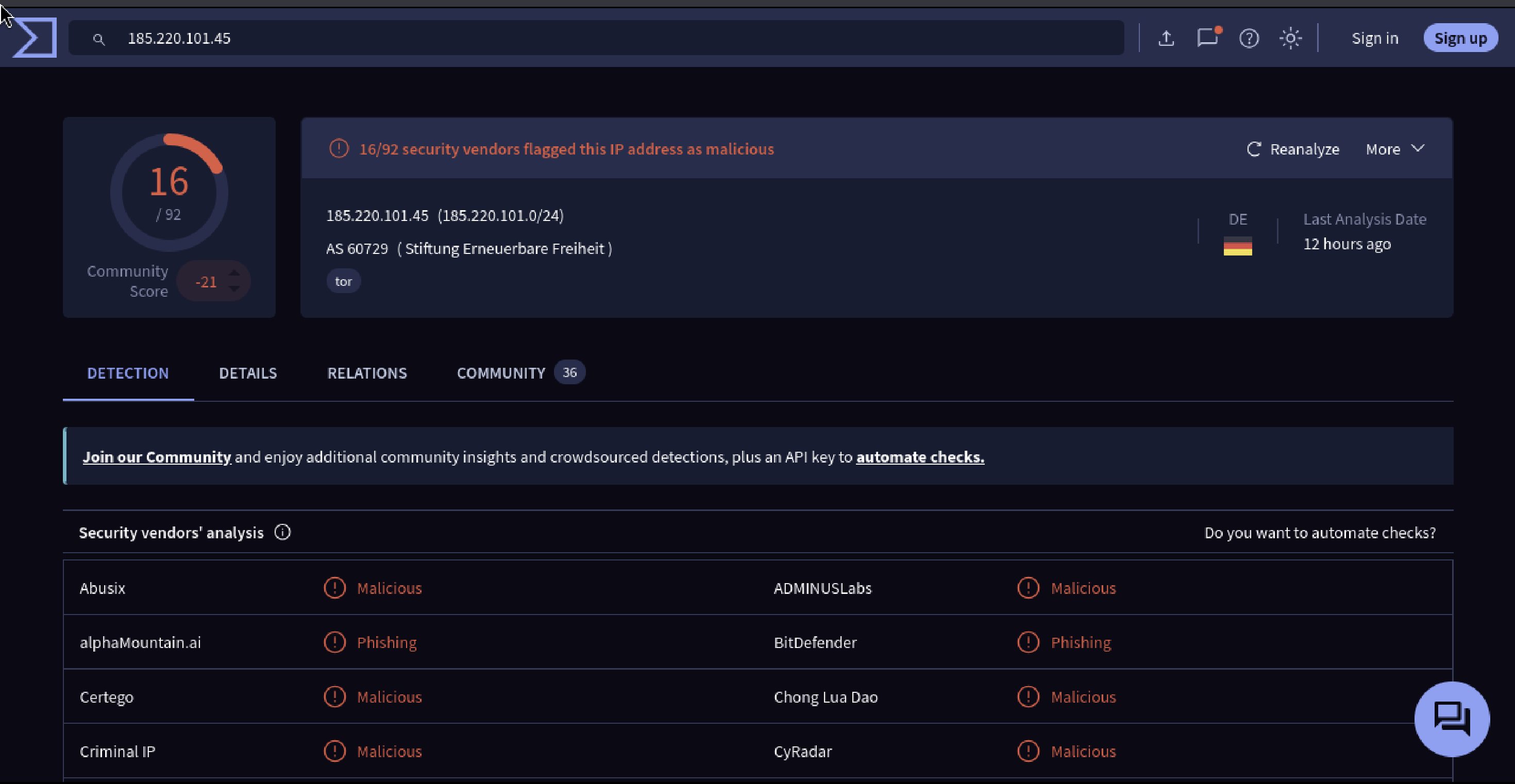Click the COMMUNITY count badge 36
The width and height of the screenshot is (1515, 784).
(569, 372)
